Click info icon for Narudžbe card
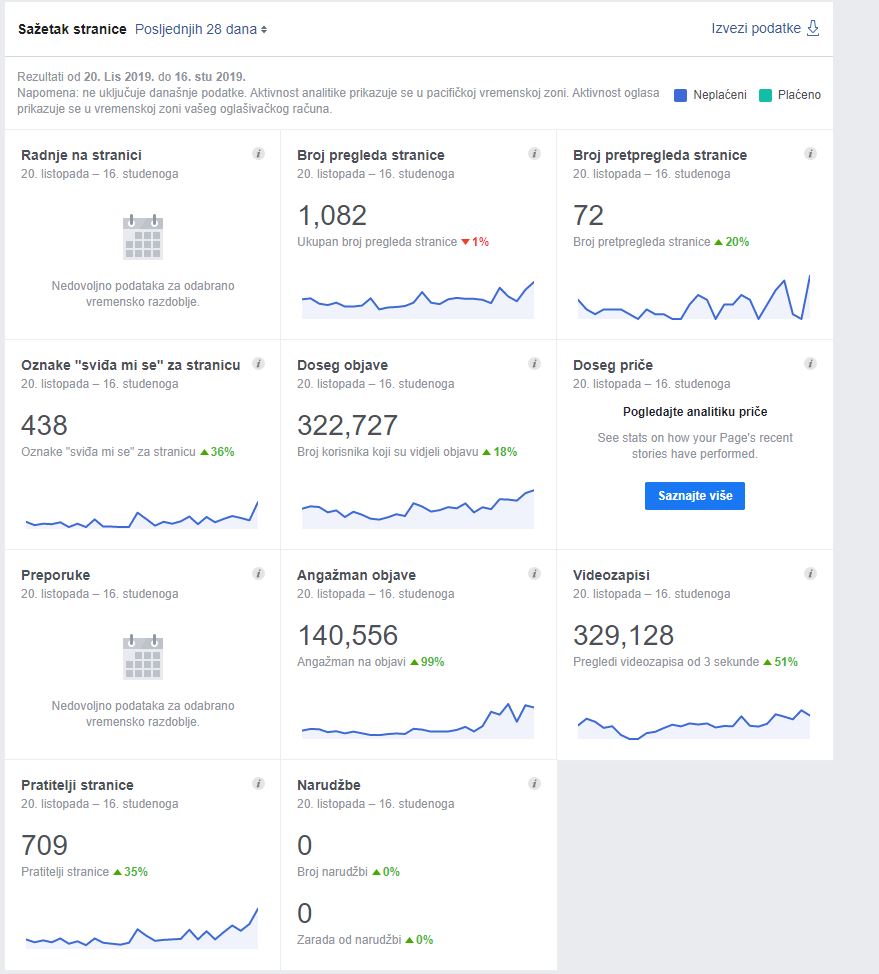Screen dimensions: 879x974 (x=534, y=783)
